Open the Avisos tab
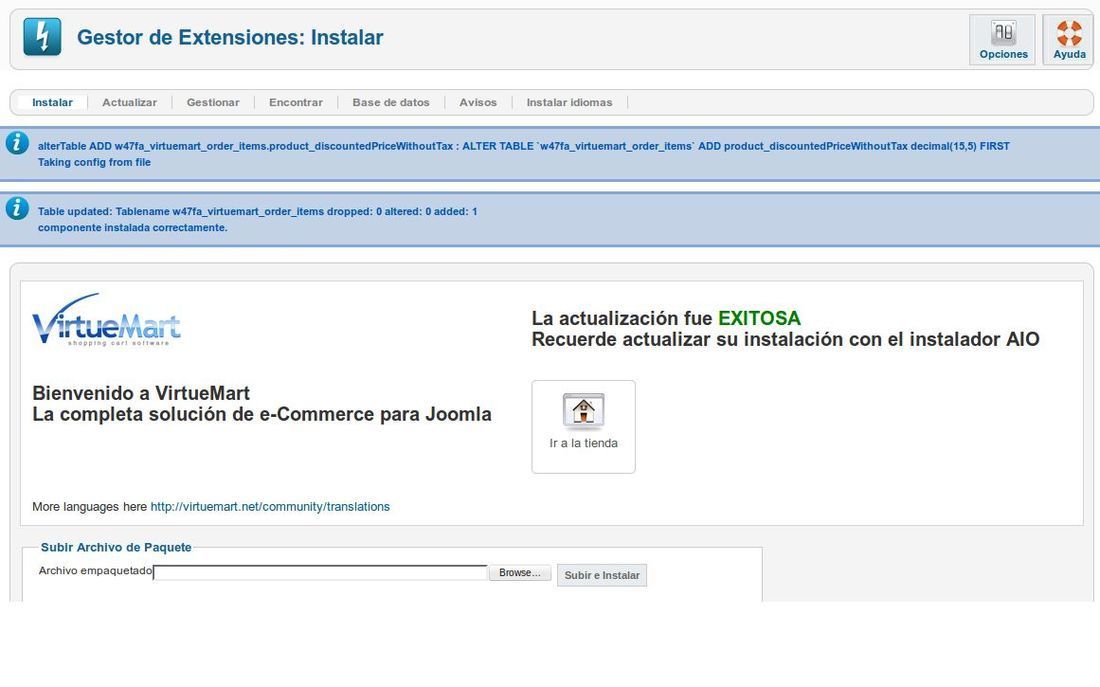 [478, 102]
